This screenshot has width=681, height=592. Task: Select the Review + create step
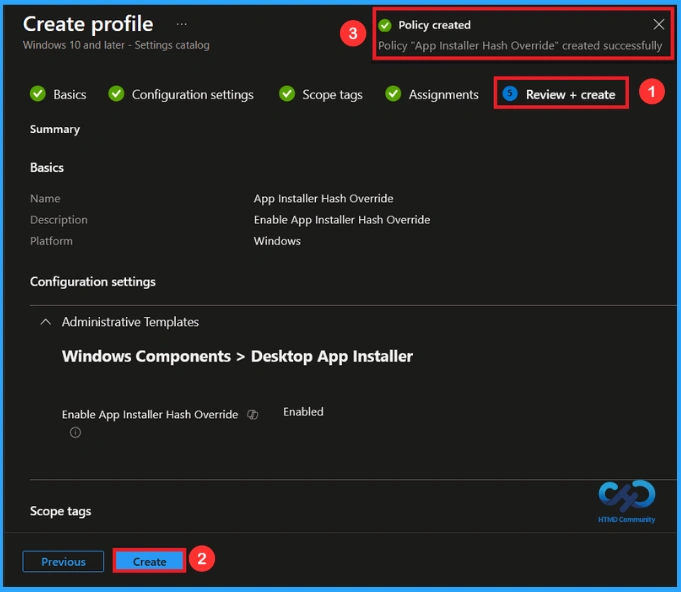[570, 94]
